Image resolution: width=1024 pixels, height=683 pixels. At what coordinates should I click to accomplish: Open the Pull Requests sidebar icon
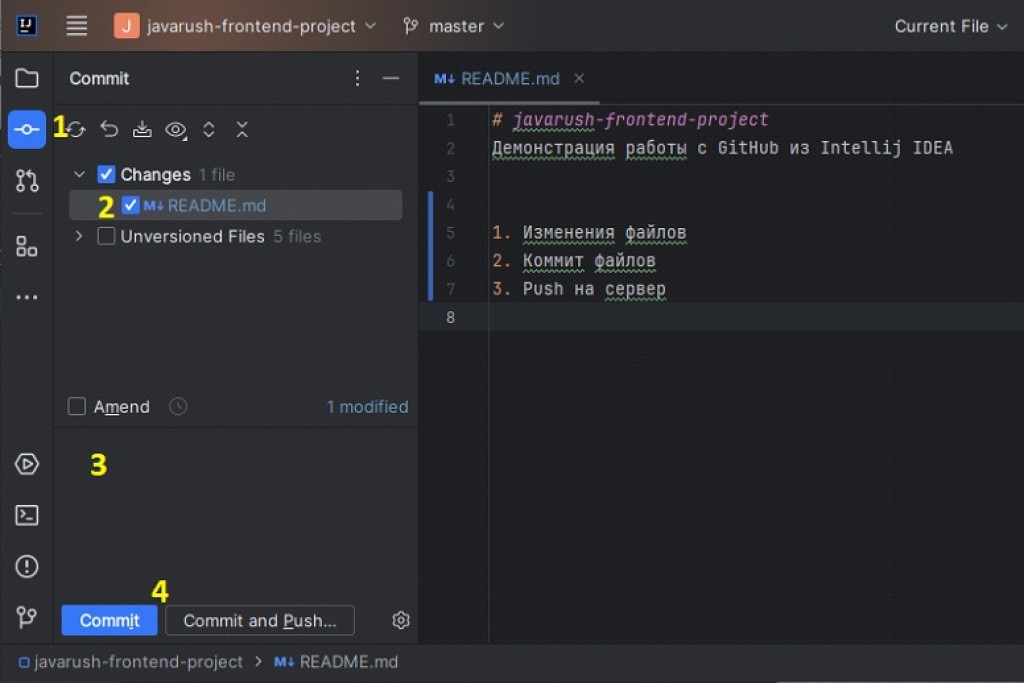pos(26,180)
